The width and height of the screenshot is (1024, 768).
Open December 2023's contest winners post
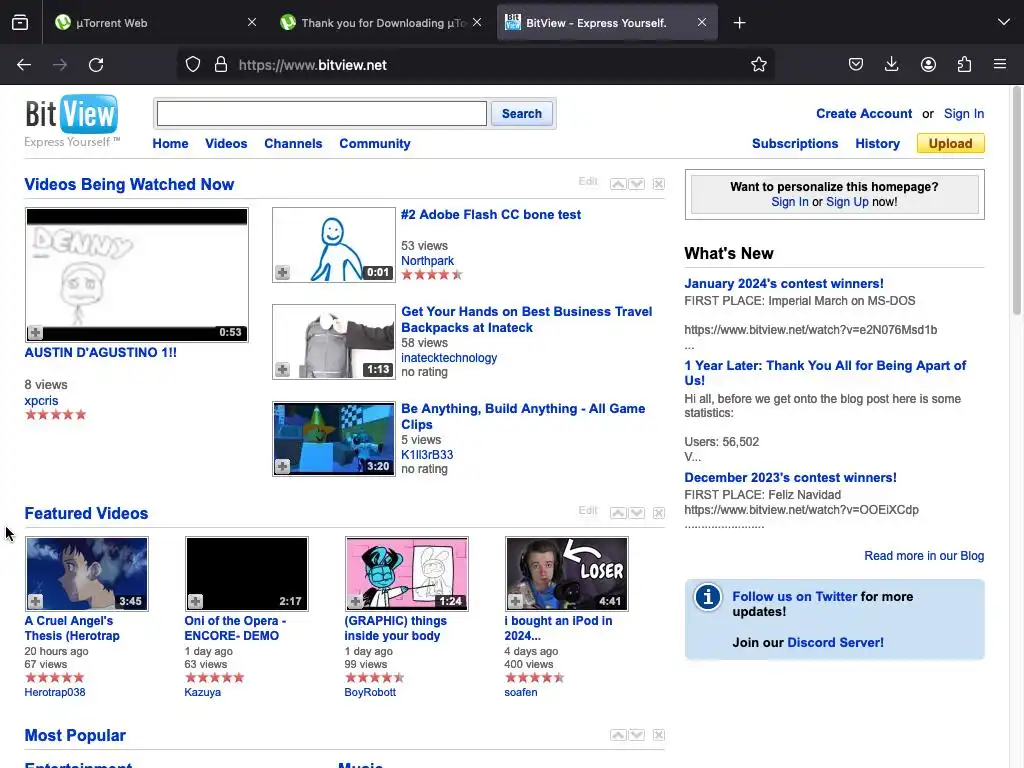pos(790,477)
